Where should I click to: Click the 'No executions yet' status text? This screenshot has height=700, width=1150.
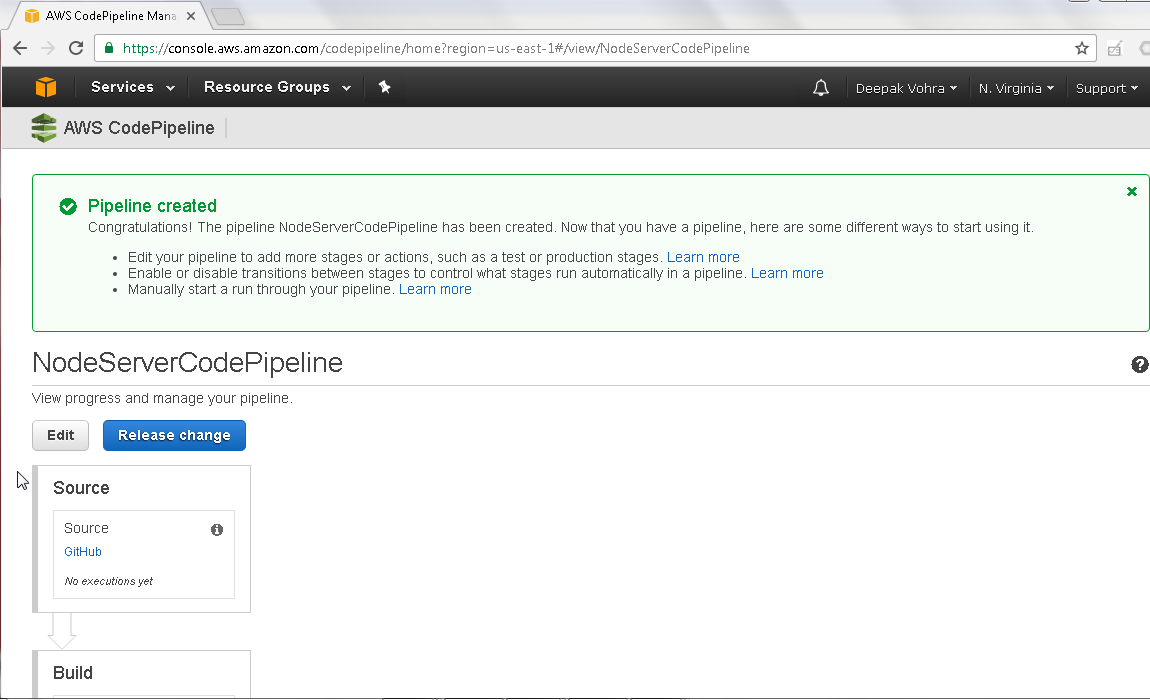[109, 581]
